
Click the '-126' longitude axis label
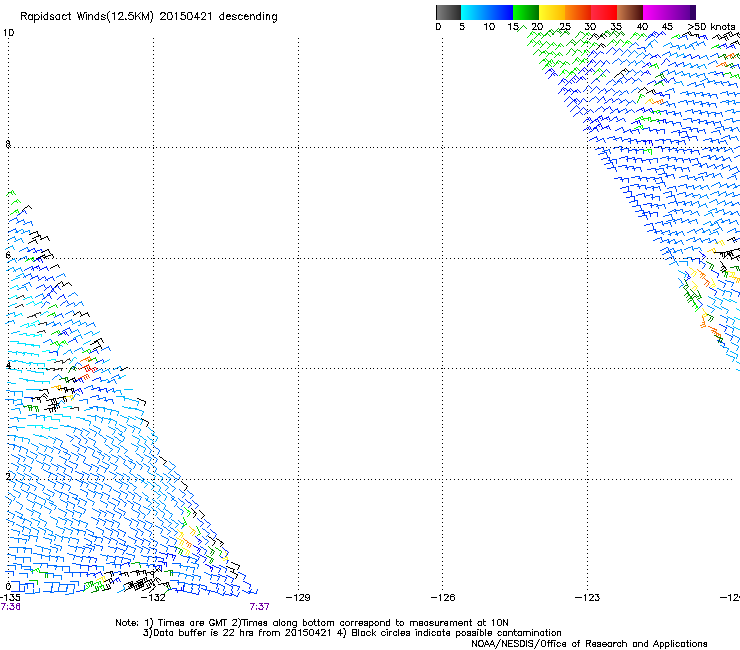443,598
